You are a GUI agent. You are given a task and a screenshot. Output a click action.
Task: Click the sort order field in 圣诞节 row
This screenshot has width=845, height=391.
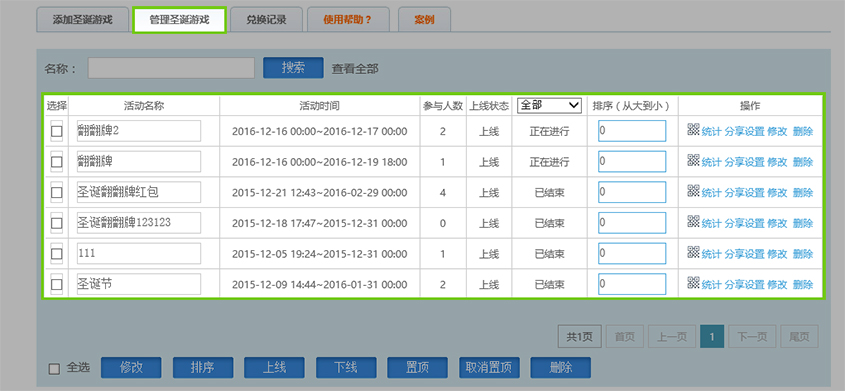pos(632,284)
